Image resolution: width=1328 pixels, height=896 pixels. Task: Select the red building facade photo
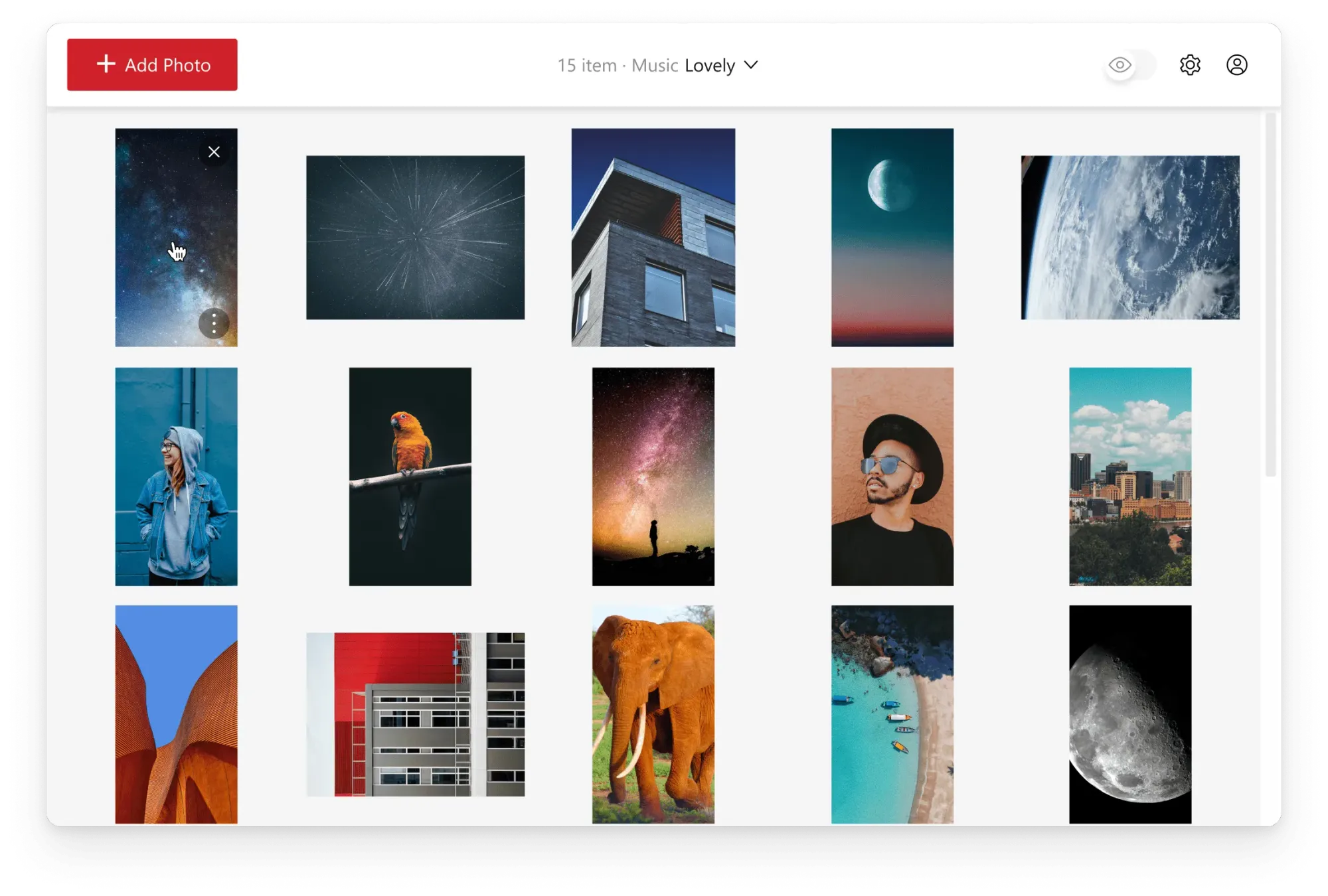point(415,714)
